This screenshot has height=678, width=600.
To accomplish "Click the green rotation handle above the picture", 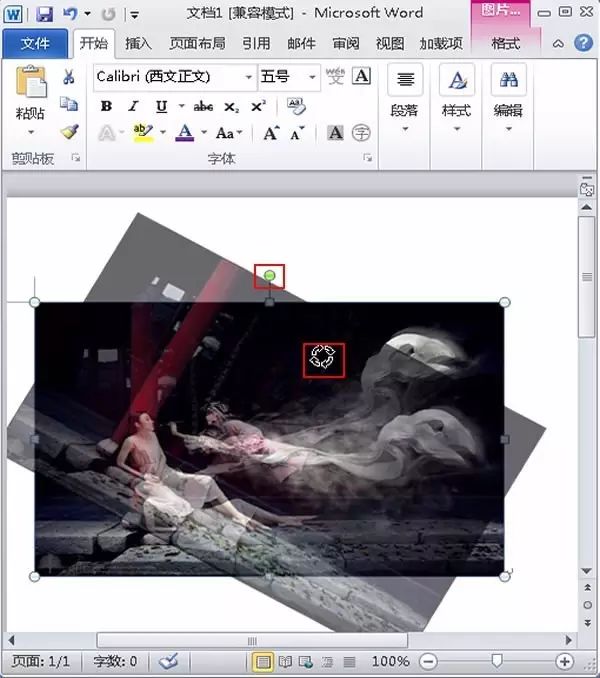I will [269, 275].
